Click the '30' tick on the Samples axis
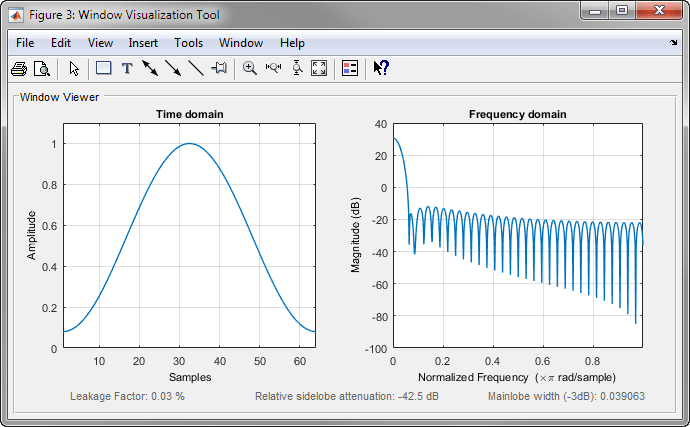Viewport: 690px width, 427px height. point(179,361)
